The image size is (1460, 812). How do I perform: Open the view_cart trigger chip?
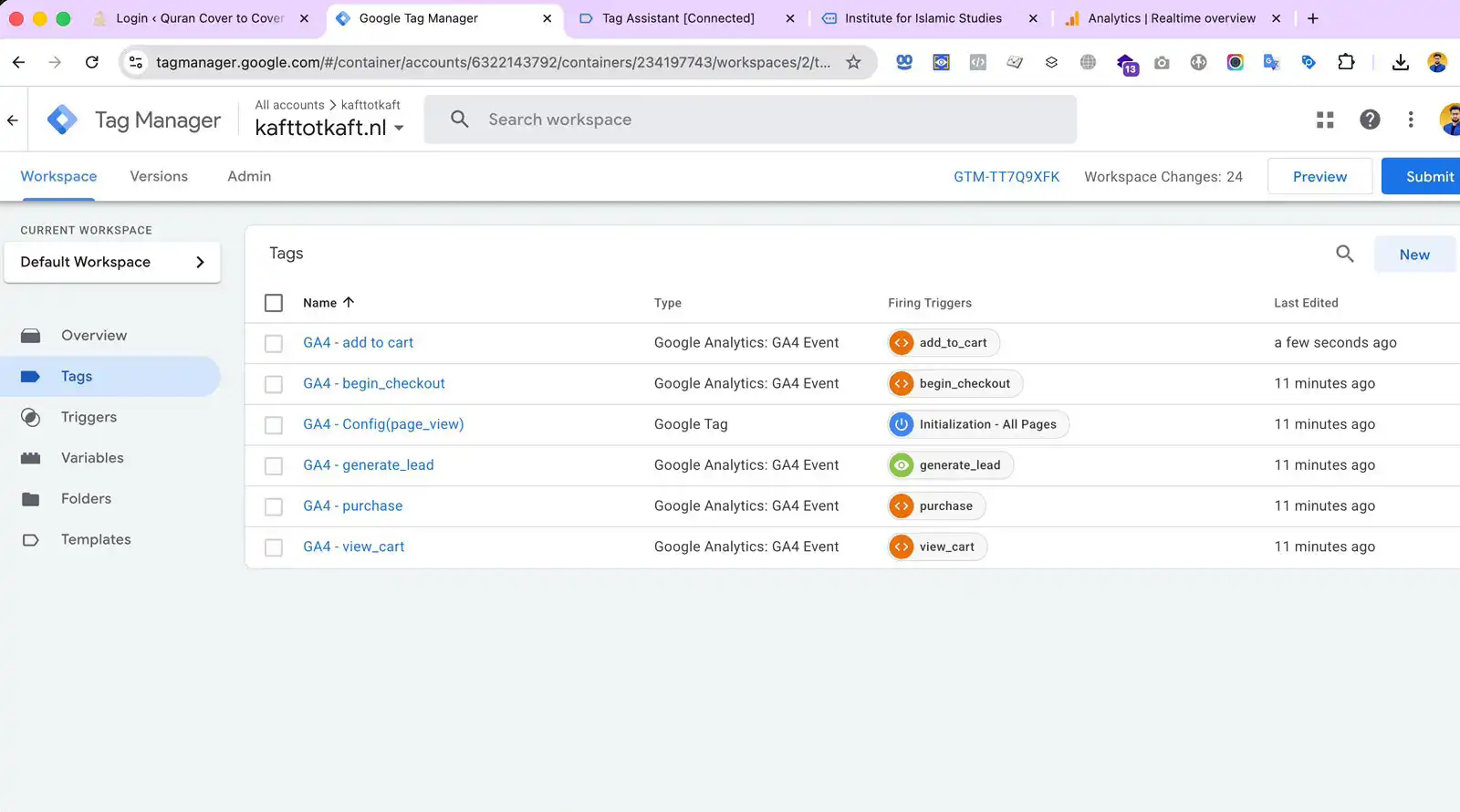pos(937,547)
